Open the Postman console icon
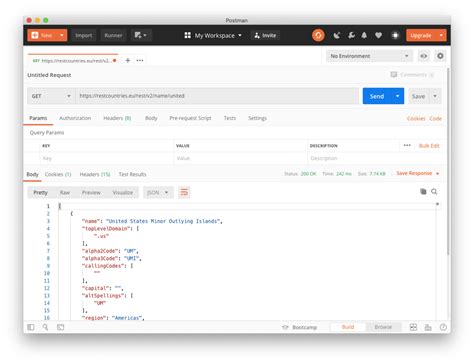Screen dimensions: 474x364 point(60,327)
